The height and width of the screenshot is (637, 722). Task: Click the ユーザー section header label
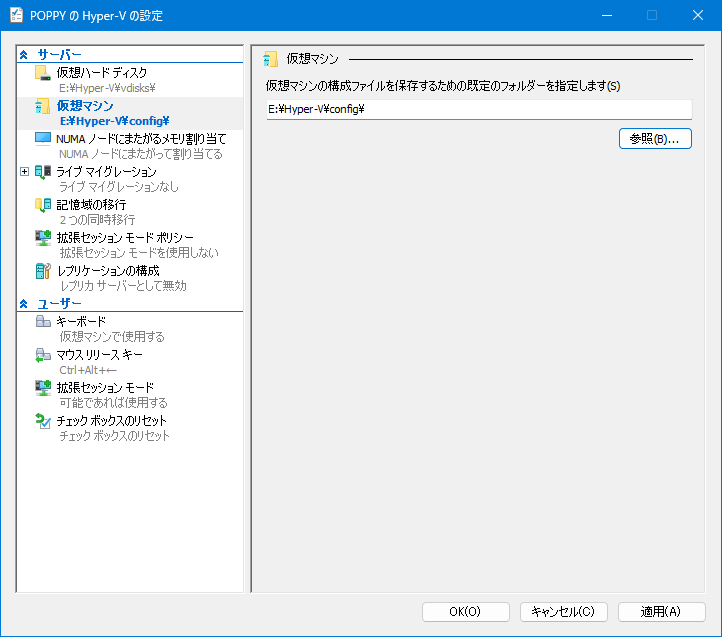(59, 304)
